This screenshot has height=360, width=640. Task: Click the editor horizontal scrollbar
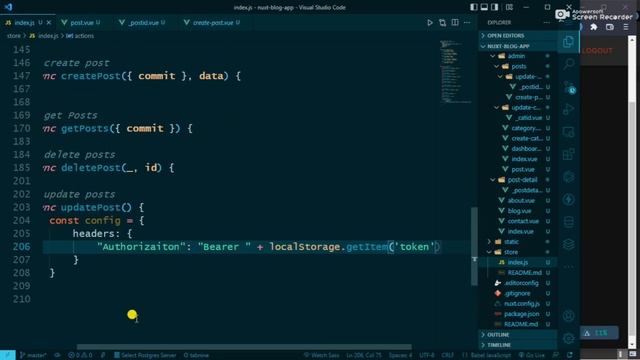[244, 347]
